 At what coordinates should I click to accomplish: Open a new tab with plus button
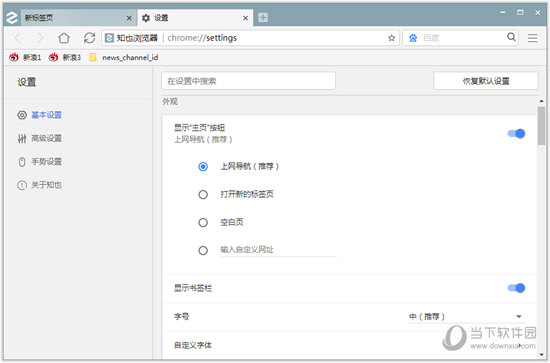(x=263, y=18)
